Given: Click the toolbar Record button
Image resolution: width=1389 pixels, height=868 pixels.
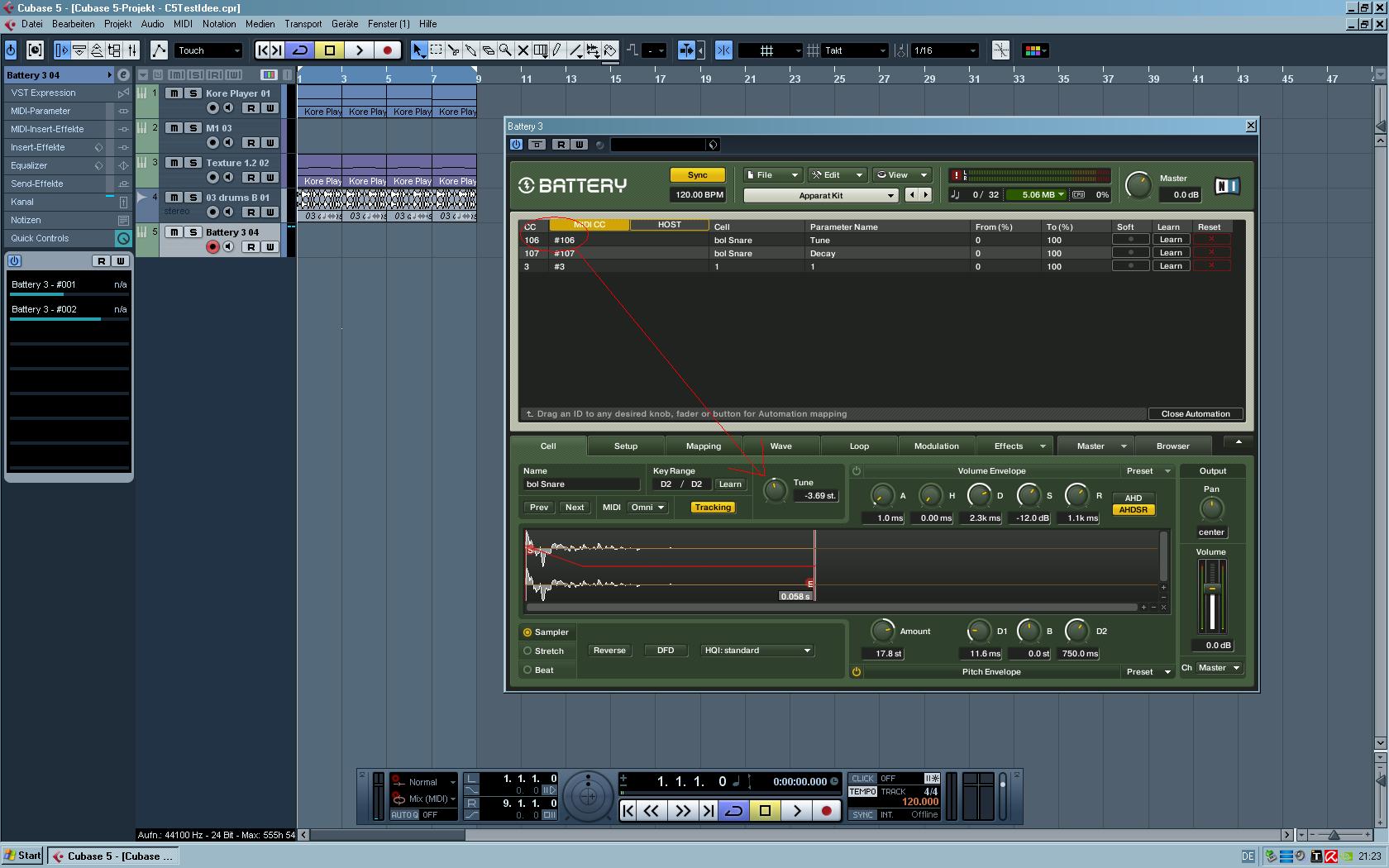Looking at the screenshot, I should [387, 50].
